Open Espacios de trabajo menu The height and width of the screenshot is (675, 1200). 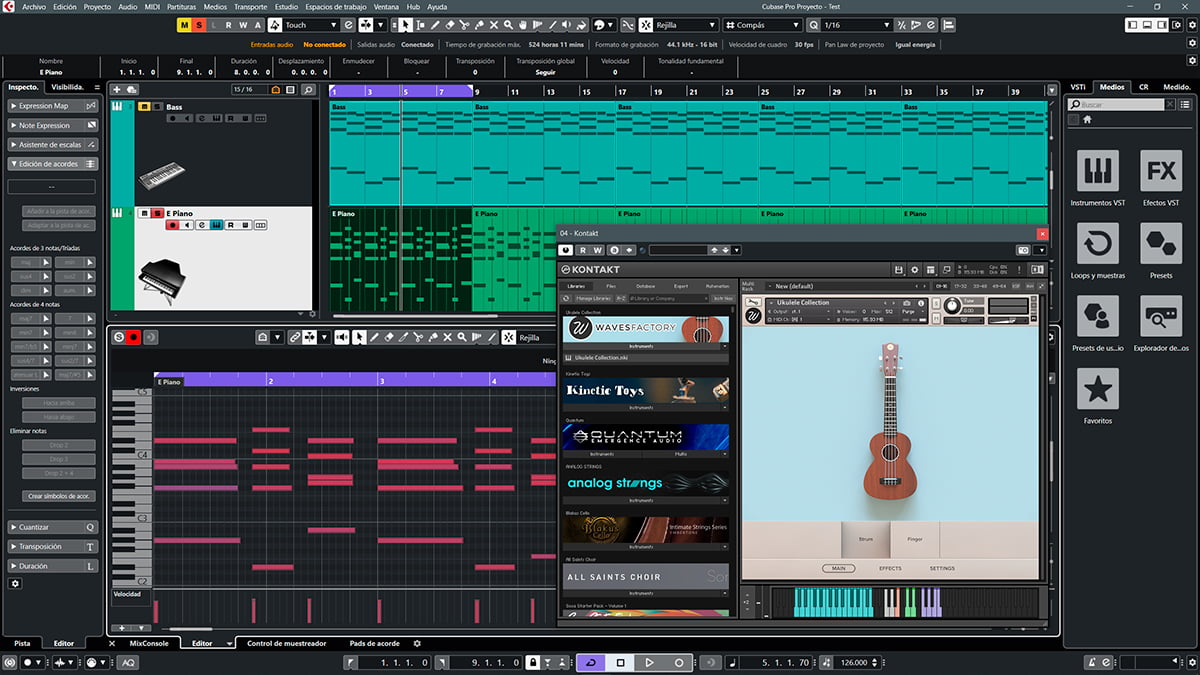[x=336, y=6]
